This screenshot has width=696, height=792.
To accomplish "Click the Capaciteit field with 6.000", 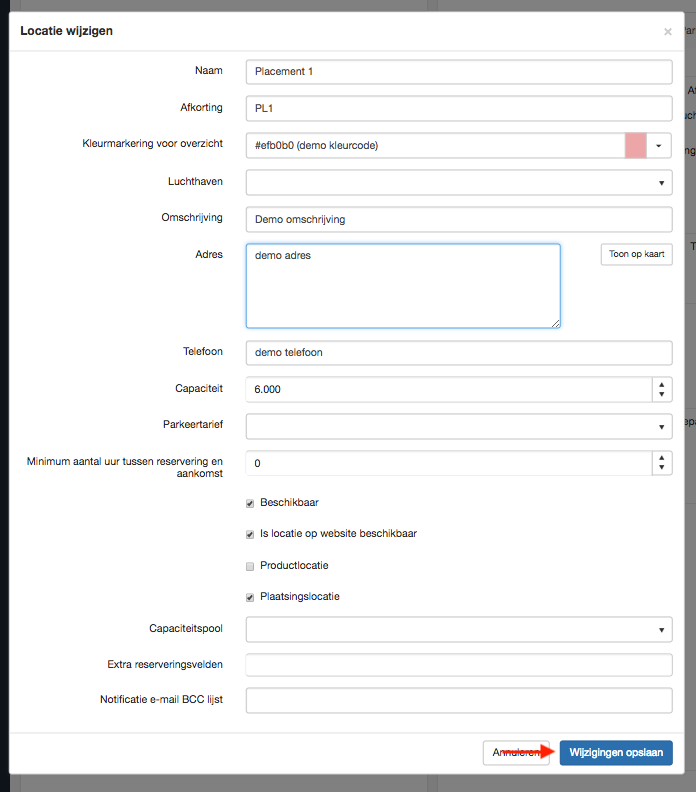I will click(x=449, y=389).
